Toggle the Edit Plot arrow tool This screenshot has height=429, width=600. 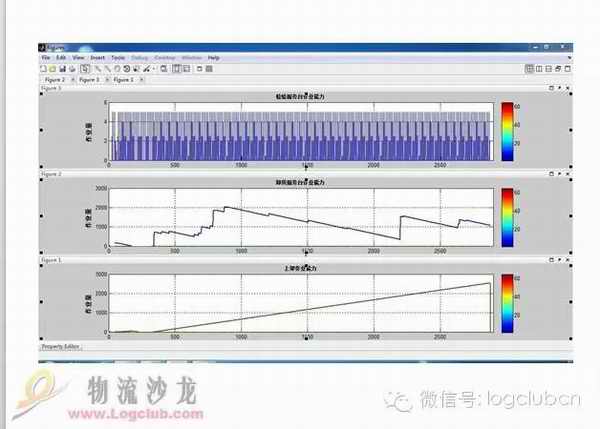tap(84, 68)
